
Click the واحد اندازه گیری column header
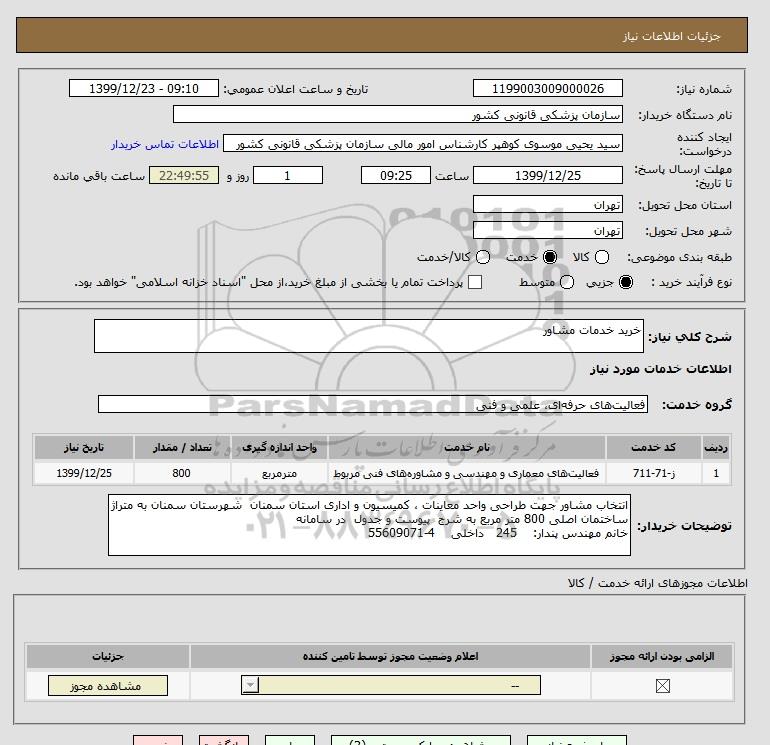point(279,447)
